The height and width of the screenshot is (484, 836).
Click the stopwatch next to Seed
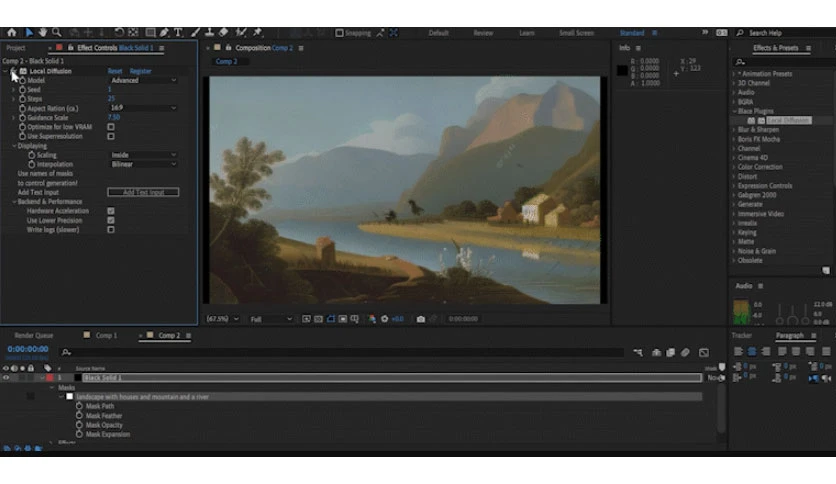pos(22,90)
